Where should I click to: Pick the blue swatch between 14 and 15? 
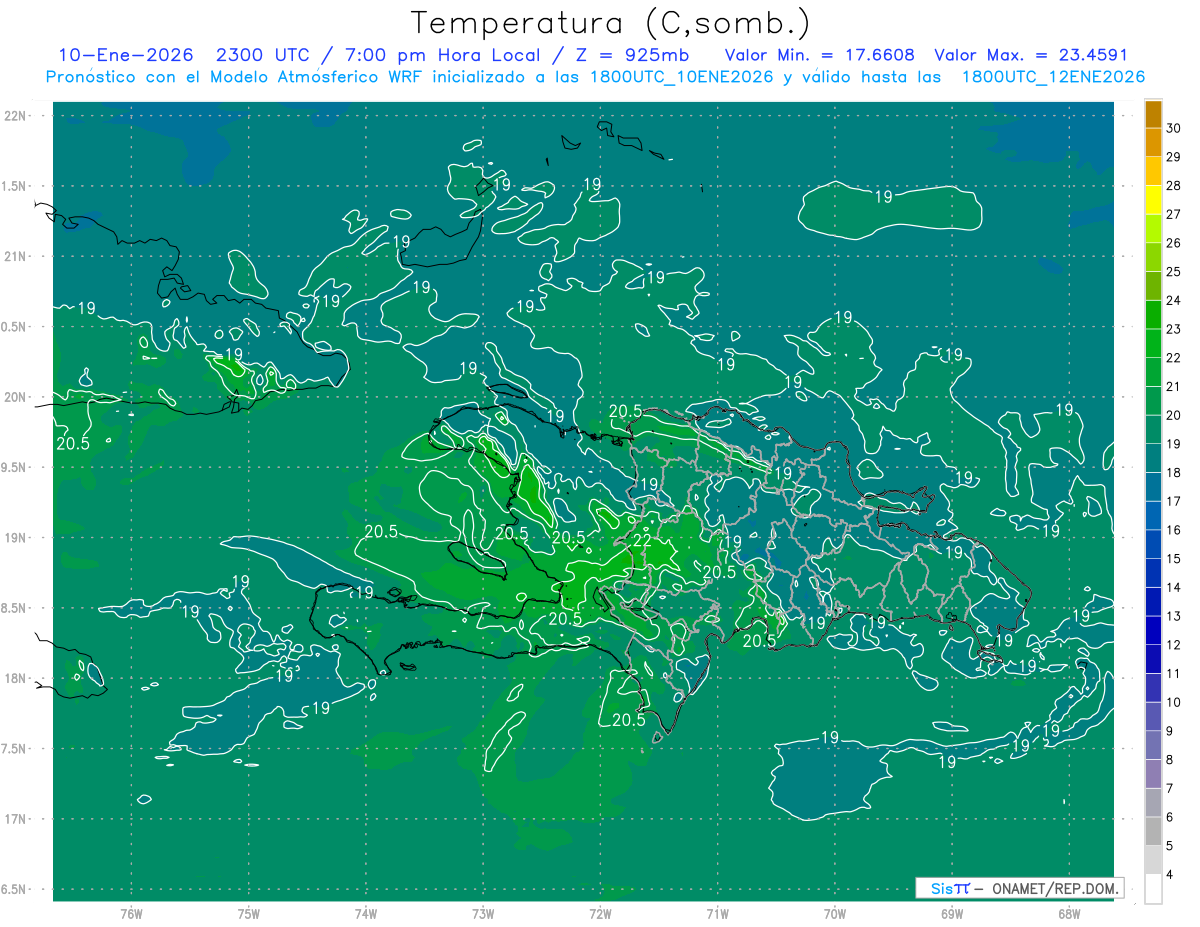[1153, 574]
